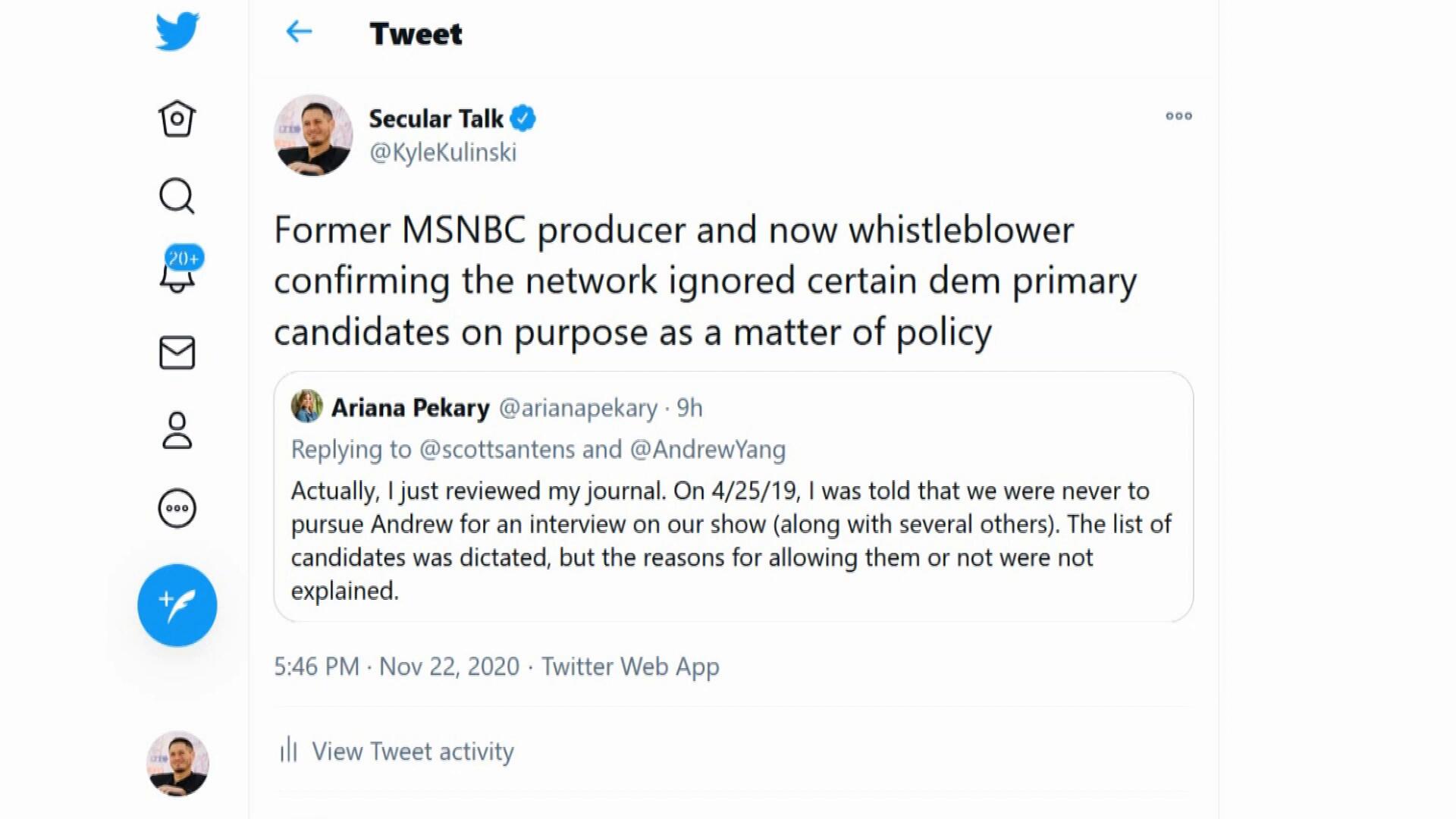Viewport: 1456px width, 819px height.
Task: Open the Profile person icon
Action: (x=177, y=431)
